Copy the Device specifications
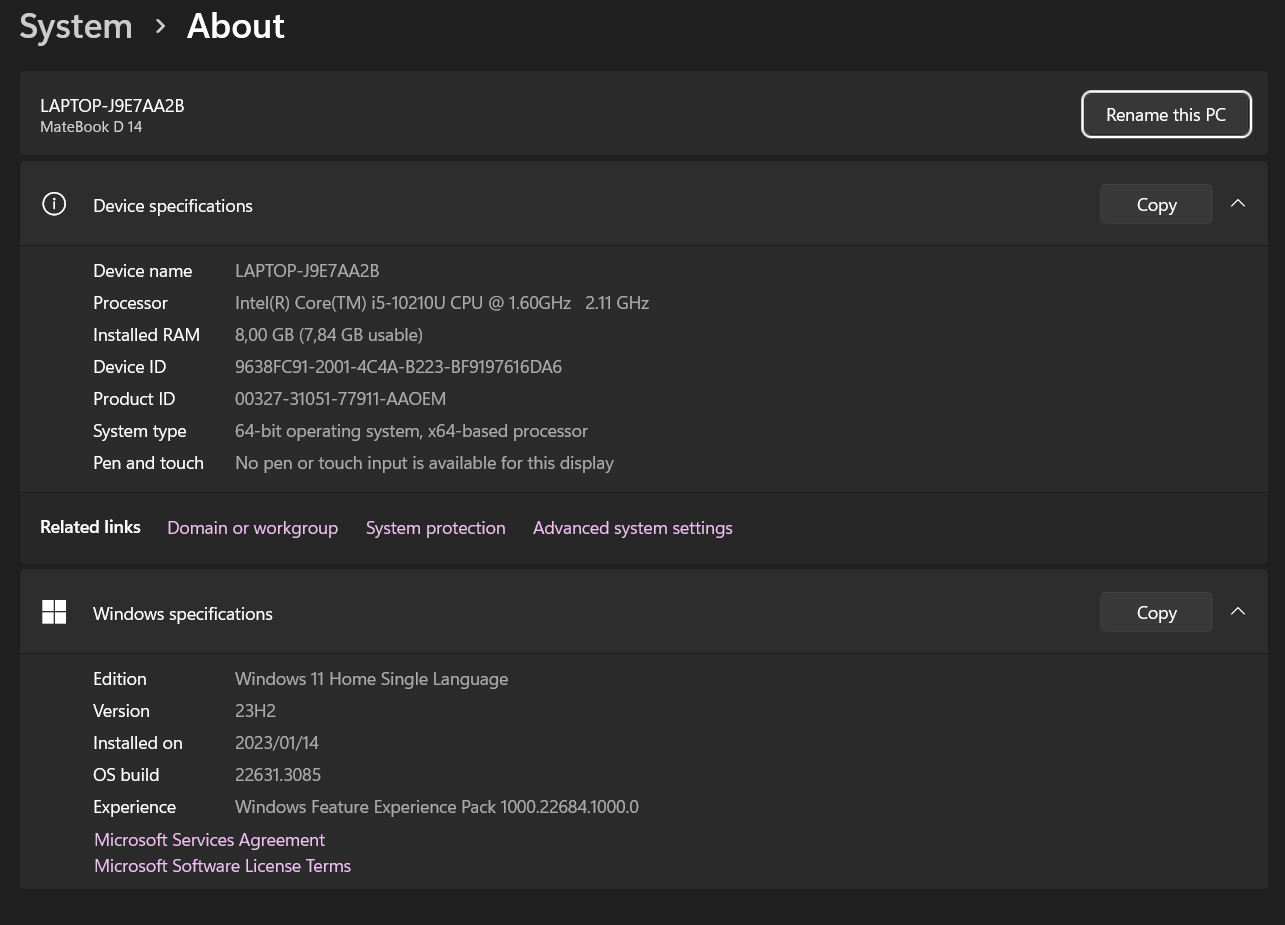1285x925 pixels. [1156, 205]
